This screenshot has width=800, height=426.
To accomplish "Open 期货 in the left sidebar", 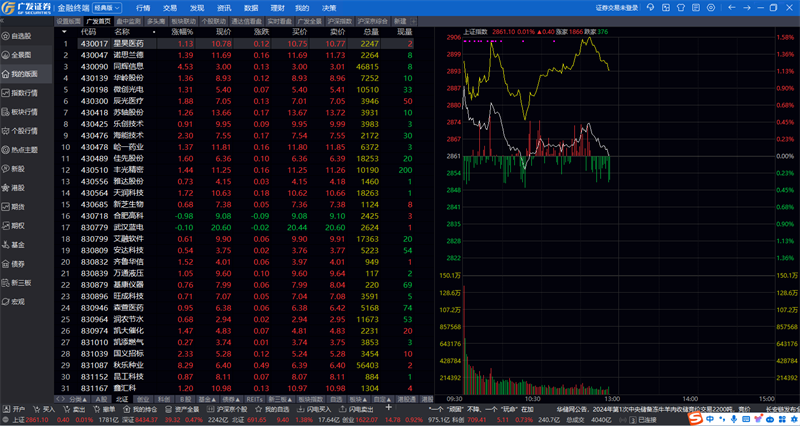I will [14, 207].
